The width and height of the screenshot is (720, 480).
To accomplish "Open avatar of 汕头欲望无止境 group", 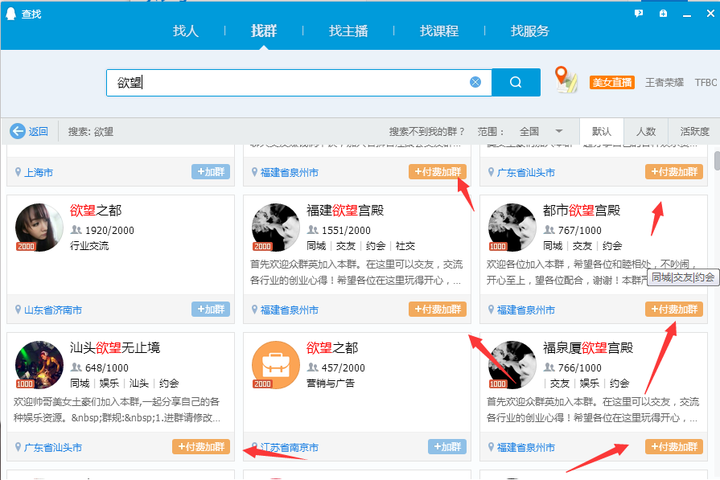I will click(x=39, y=365).
